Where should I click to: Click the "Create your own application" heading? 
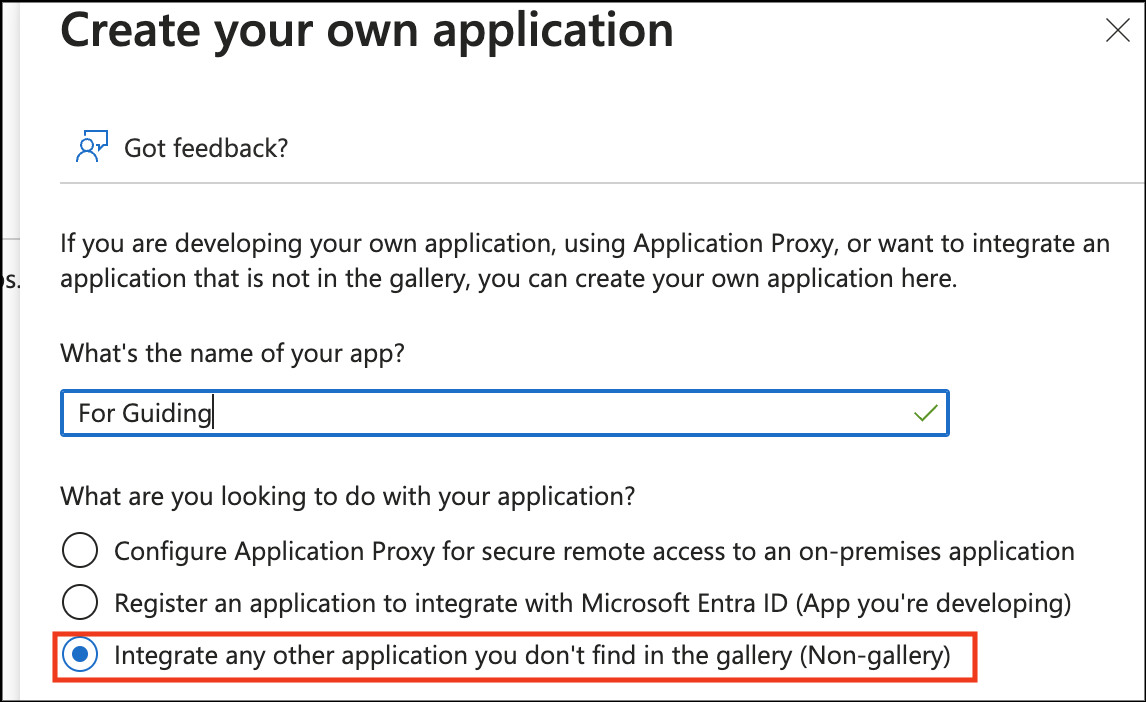pos(367,30)
